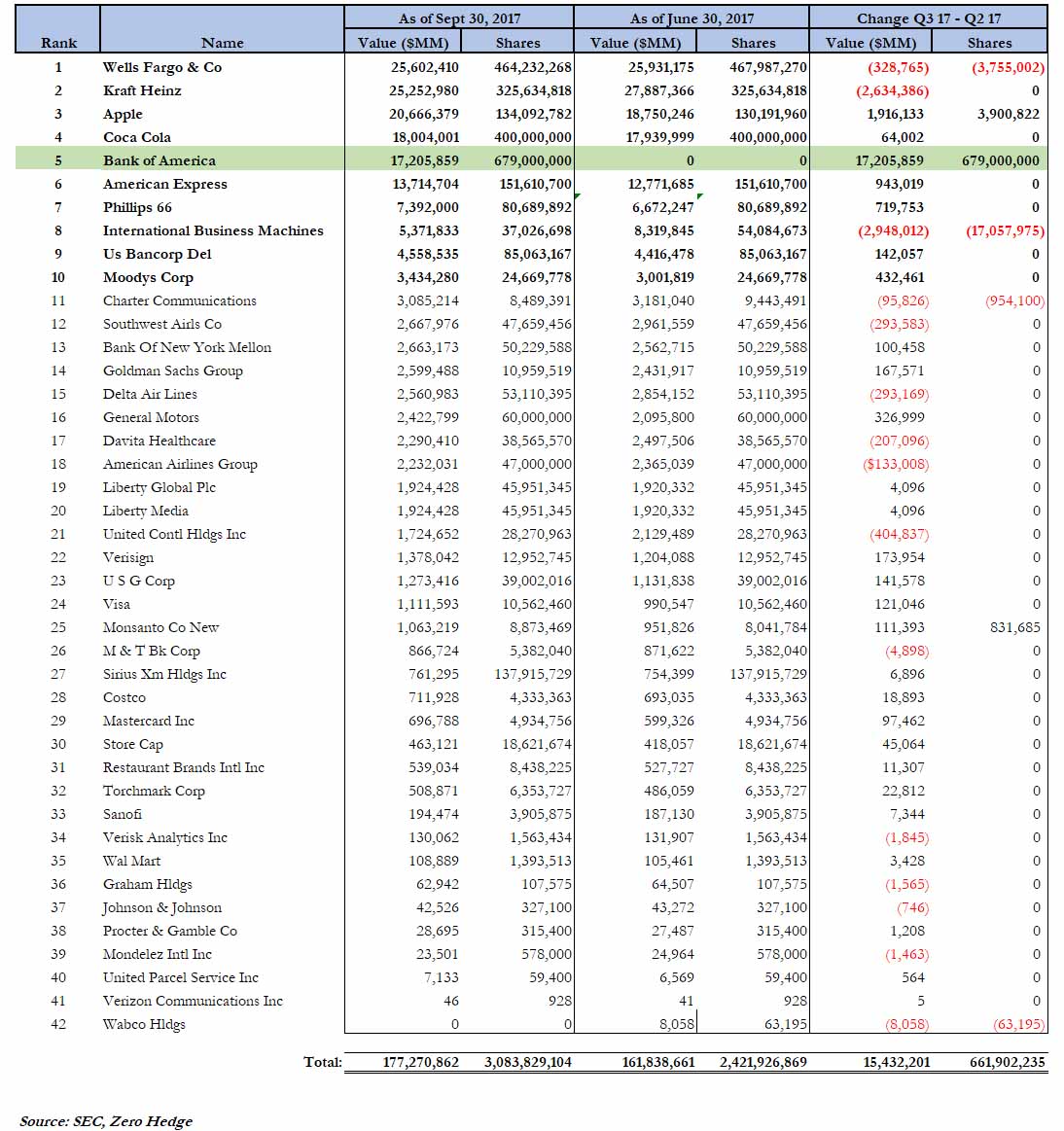Select the Kraft Heinz name cell
The width and height of the screenshot is (1064, 1131).
coord(142,90)
